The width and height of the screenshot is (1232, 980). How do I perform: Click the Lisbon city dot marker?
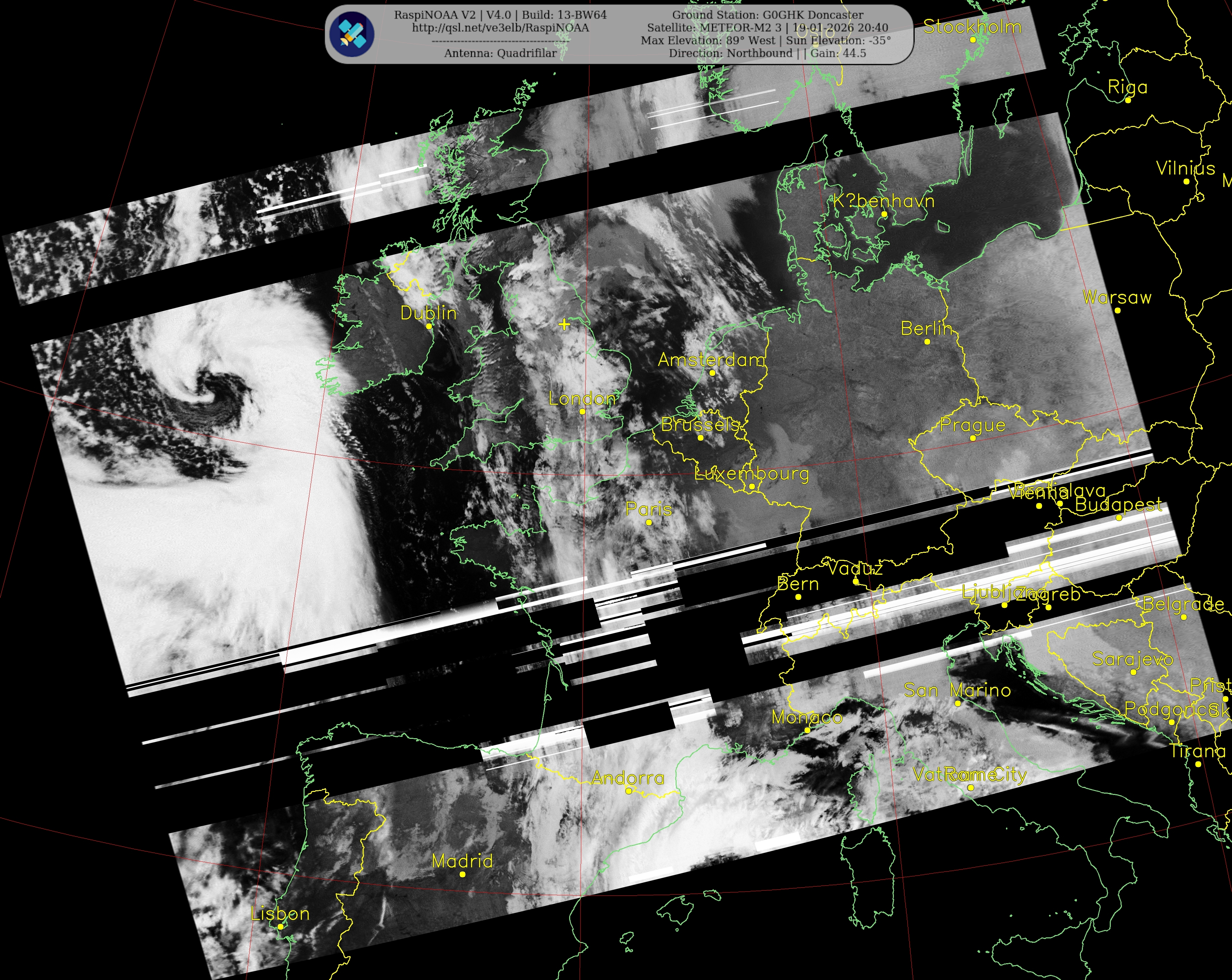tap(281, 927)
